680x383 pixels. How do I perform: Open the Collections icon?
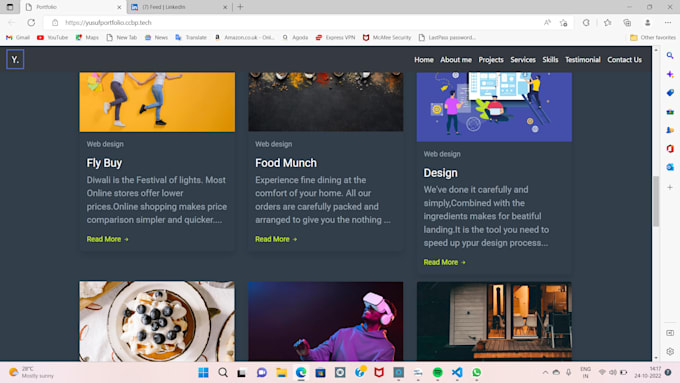click(627, 23)
